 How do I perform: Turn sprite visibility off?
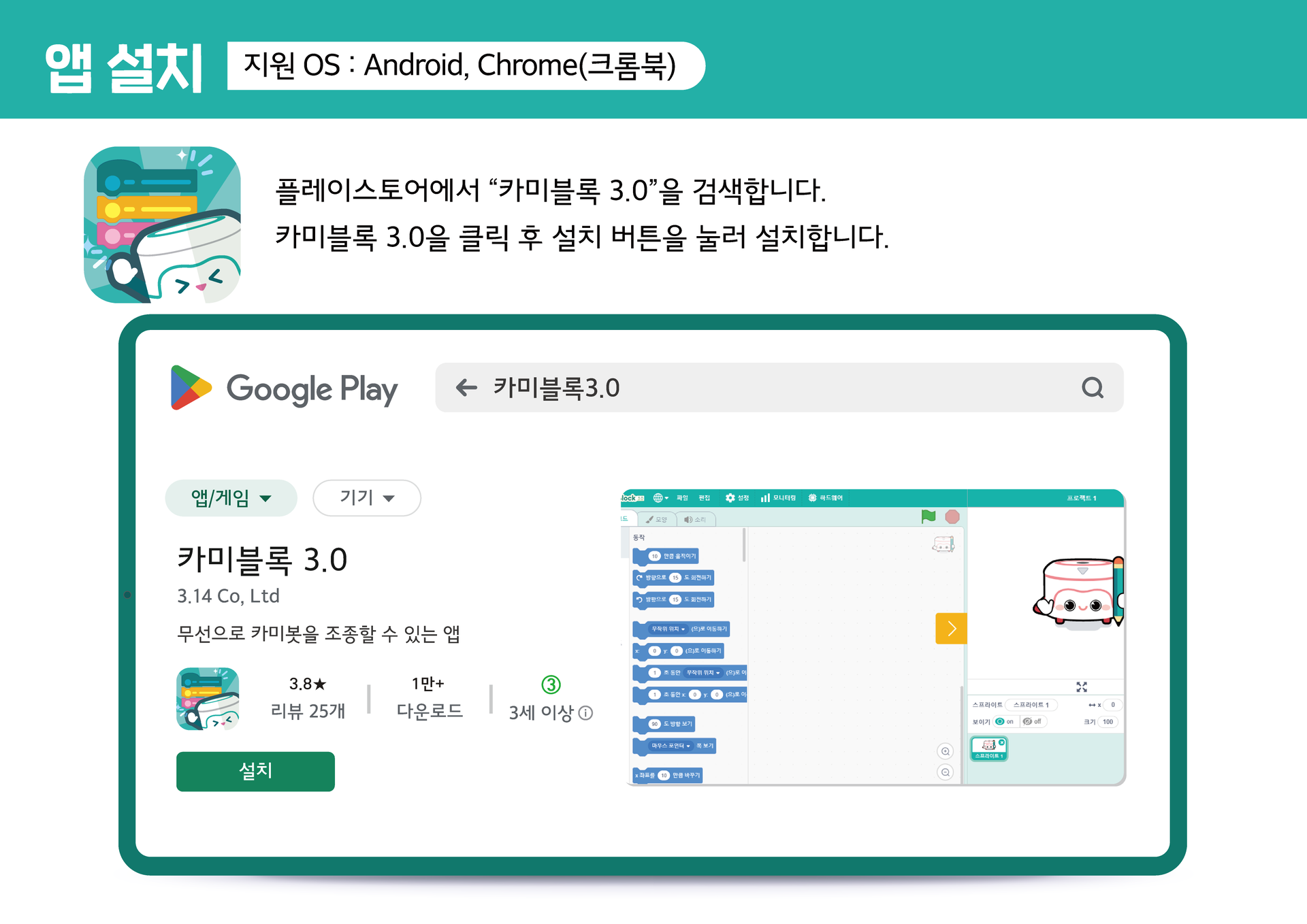1032,721
